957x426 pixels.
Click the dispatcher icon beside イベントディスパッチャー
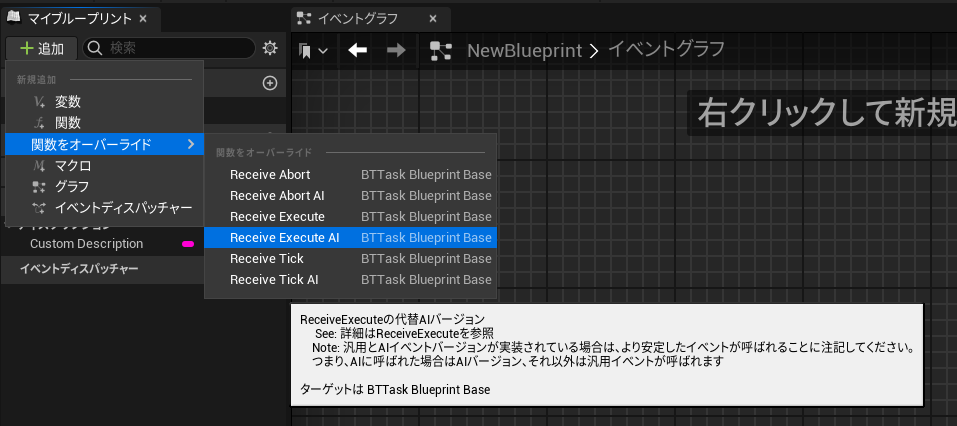tap(40, 208)
